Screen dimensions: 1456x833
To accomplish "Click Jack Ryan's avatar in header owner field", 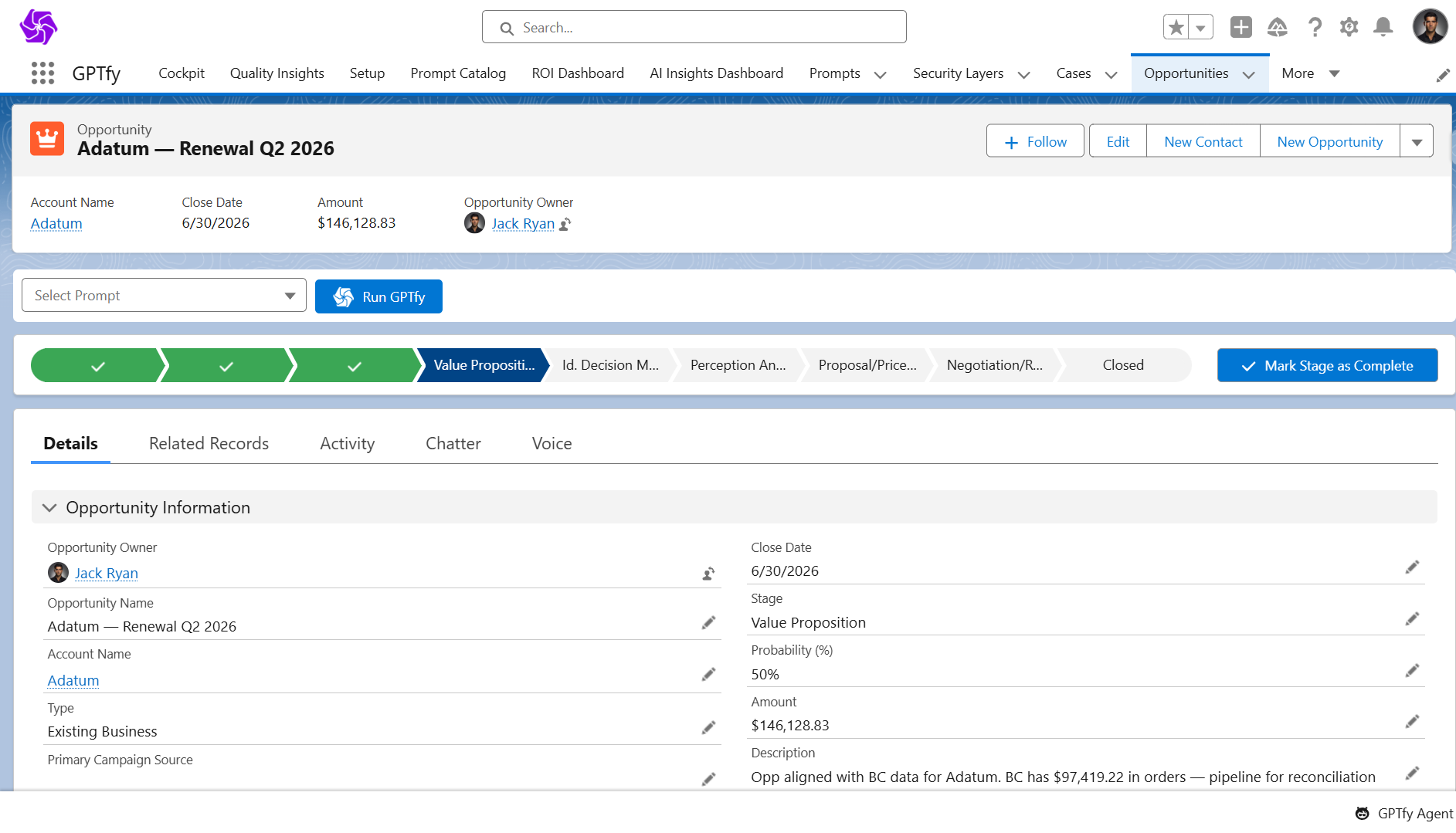I will click(x=474, y=223).
